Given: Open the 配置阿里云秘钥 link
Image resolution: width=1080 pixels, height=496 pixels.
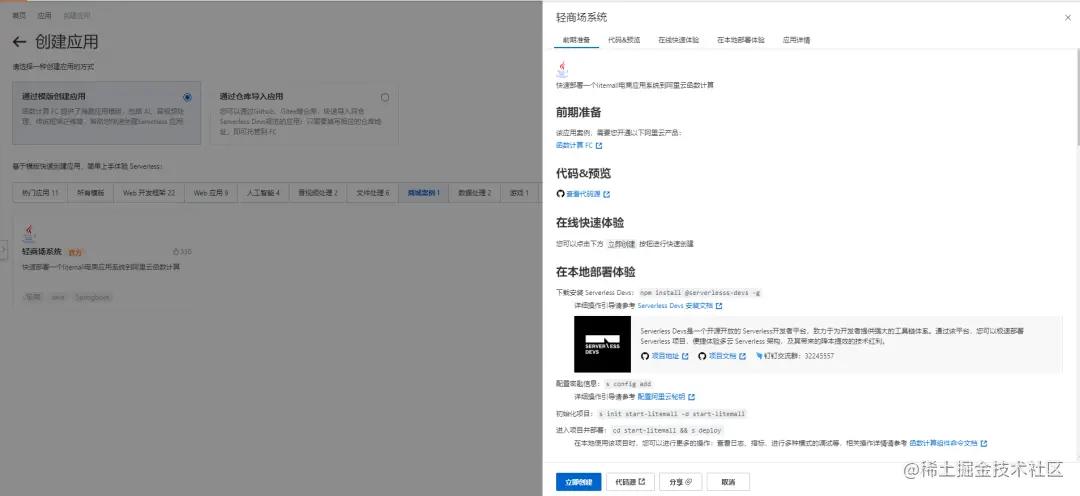Looking at the screenshot, I should coord(661,397).
